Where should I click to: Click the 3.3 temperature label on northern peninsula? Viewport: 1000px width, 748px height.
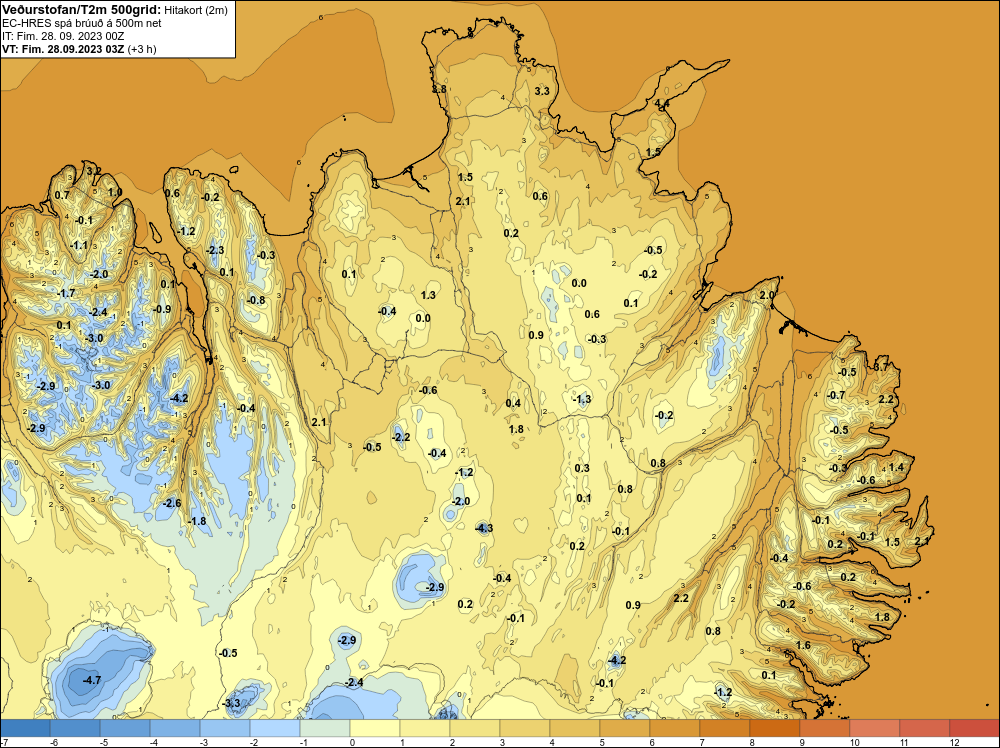[541, 91]
